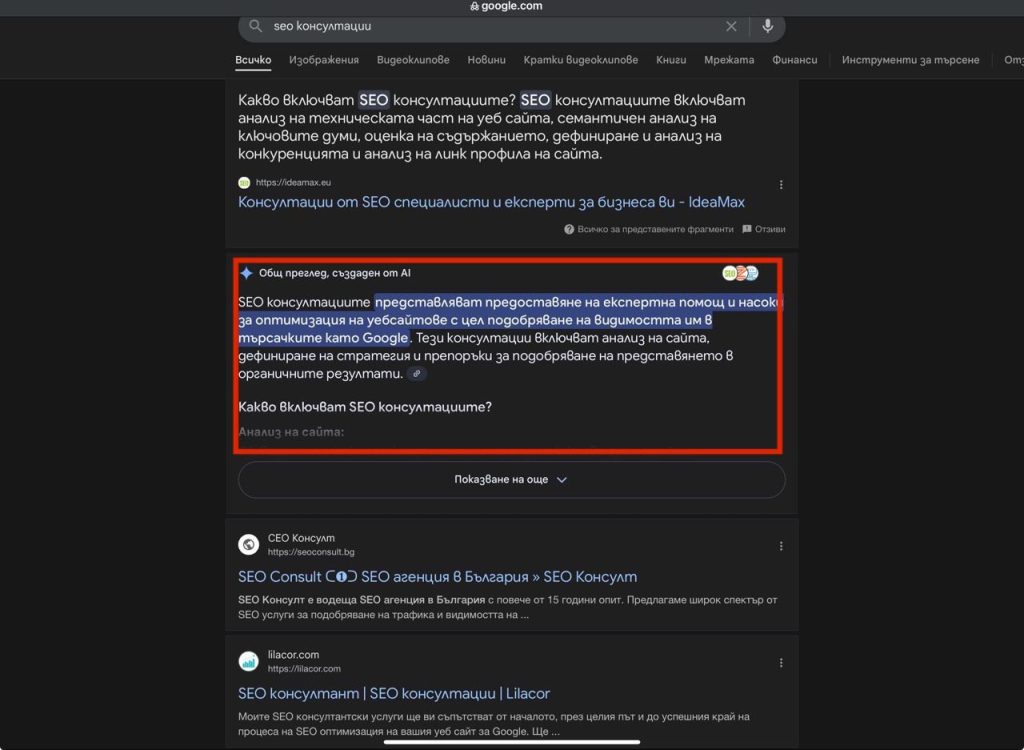Click heading Какво включват SEO консултациите?
This screenshot has width=1024, height=750.
(364, 407)
